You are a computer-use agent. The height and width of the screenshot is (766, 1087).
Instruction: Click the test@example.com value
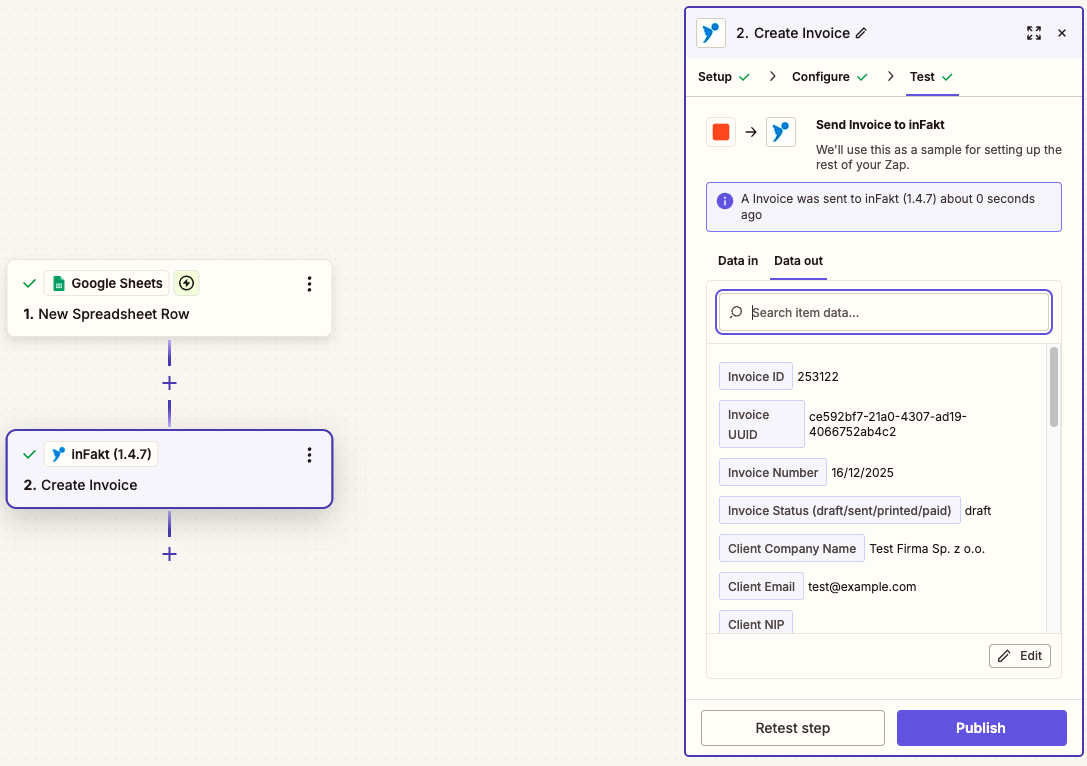point(862,587)
